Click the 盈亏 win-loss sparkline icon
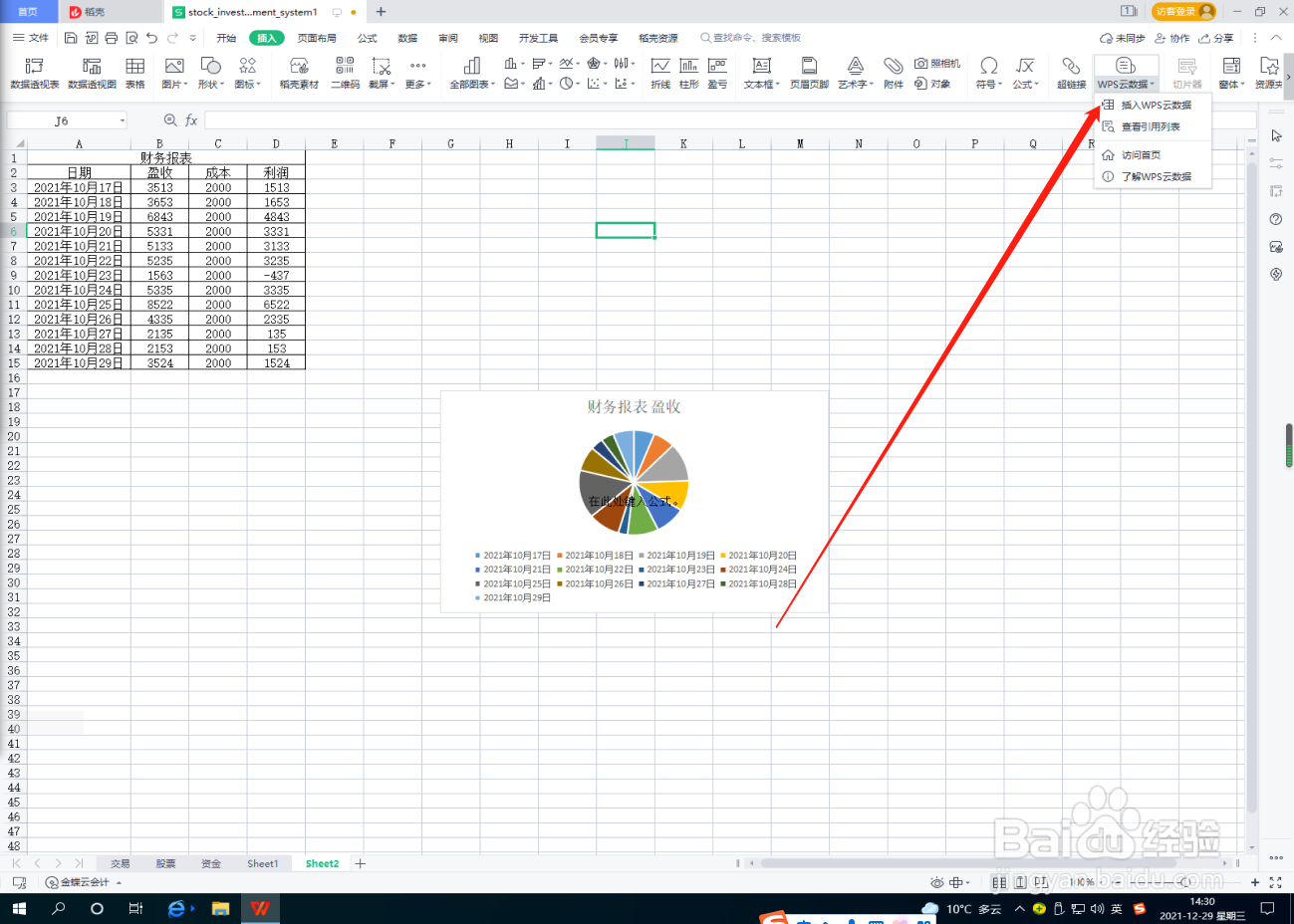Image resolution: width=1294 pixels, height=924 pixels. tap(717, 73)
